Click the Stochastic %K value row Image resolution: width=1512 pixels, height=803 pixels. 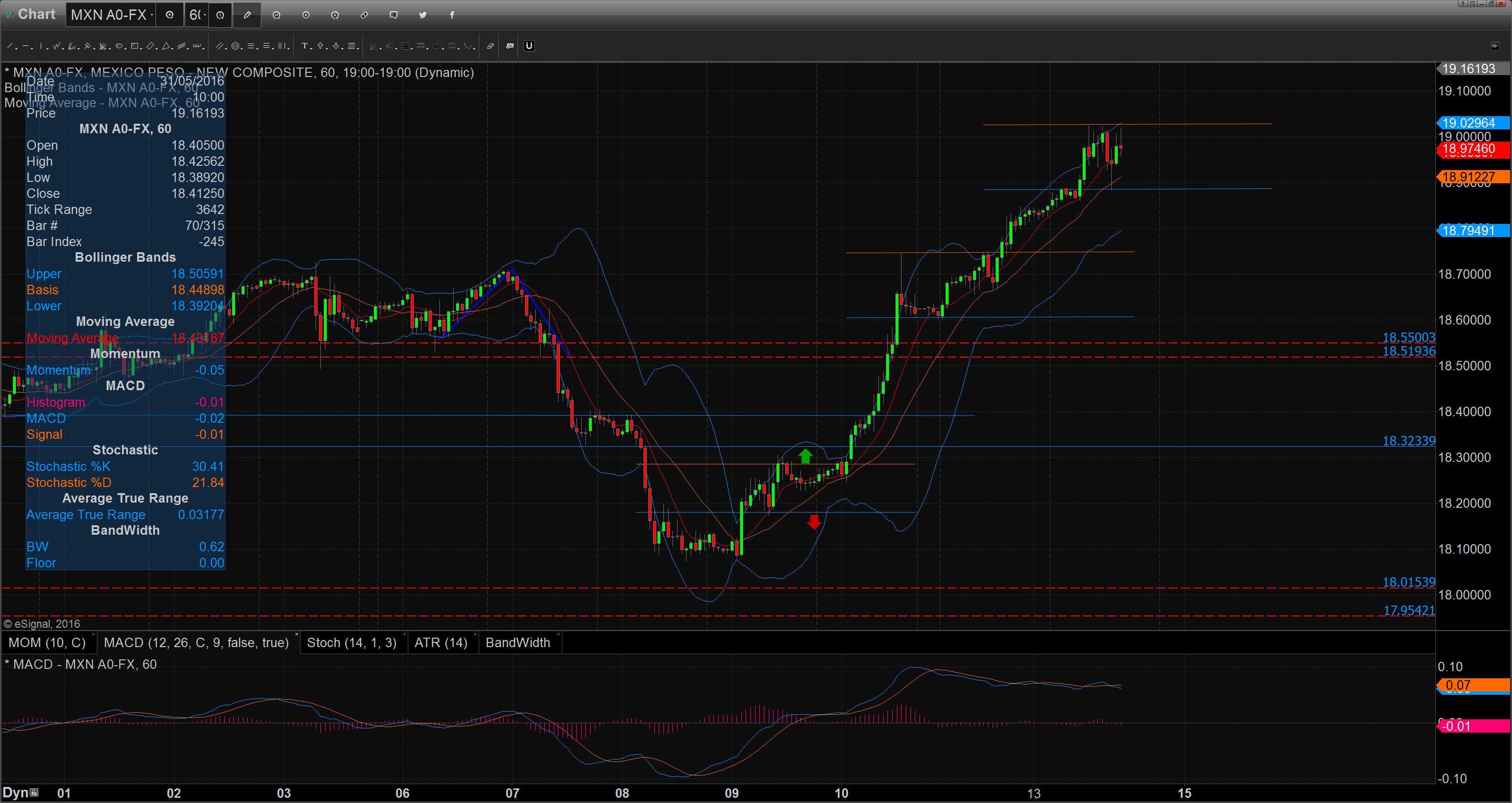125,467
